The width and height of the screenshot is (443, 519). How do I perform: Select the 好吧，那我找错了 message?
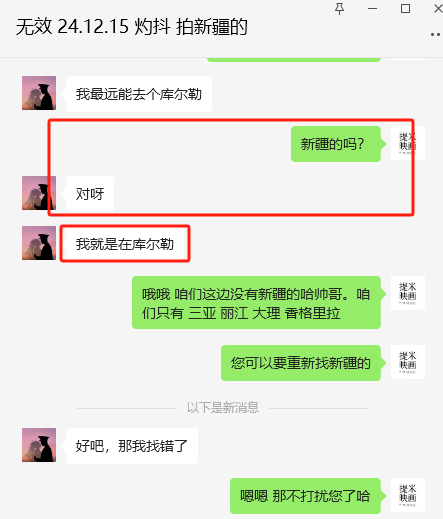(132, 446)
